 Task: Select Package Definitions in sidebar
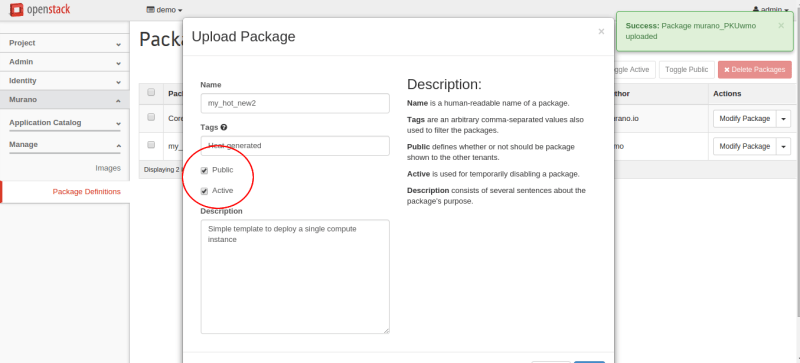tap(86, 191)
